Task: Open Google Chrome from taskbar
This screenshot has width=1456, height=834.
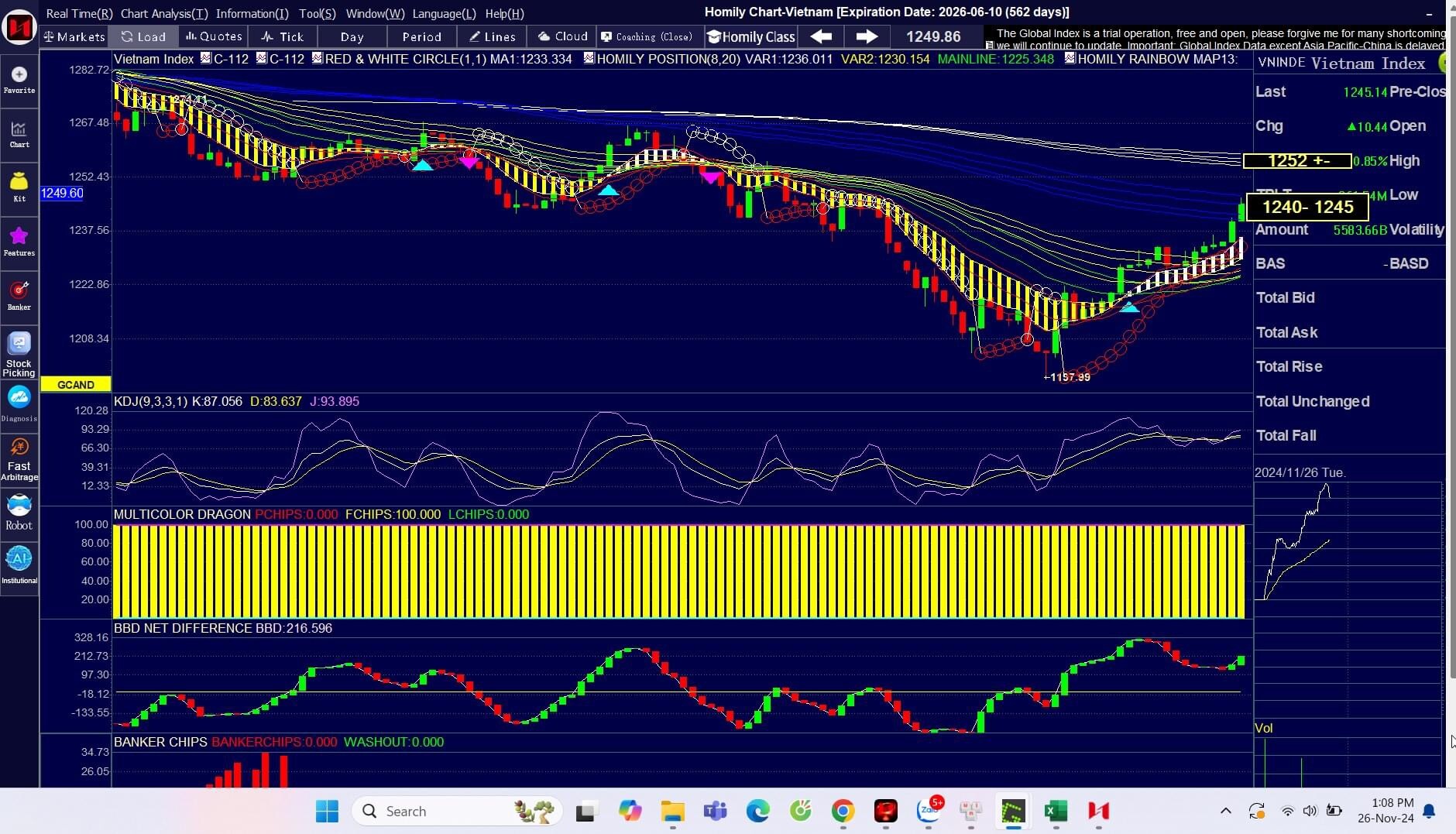Action: pyautogui.click(x=843, y=811)
